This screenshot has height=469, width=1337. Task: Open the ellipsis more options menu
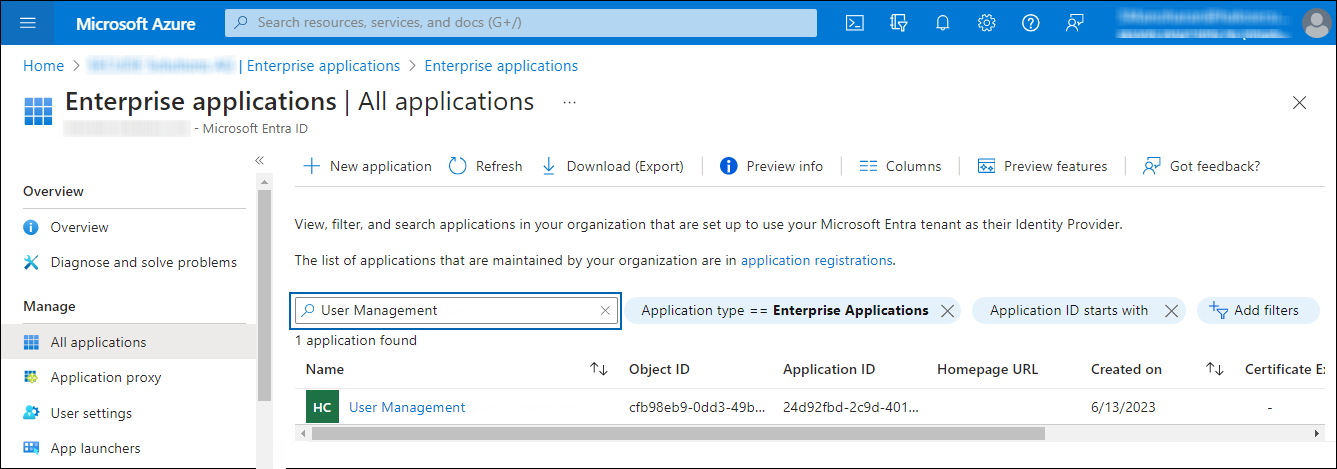[x=569, y=102]
